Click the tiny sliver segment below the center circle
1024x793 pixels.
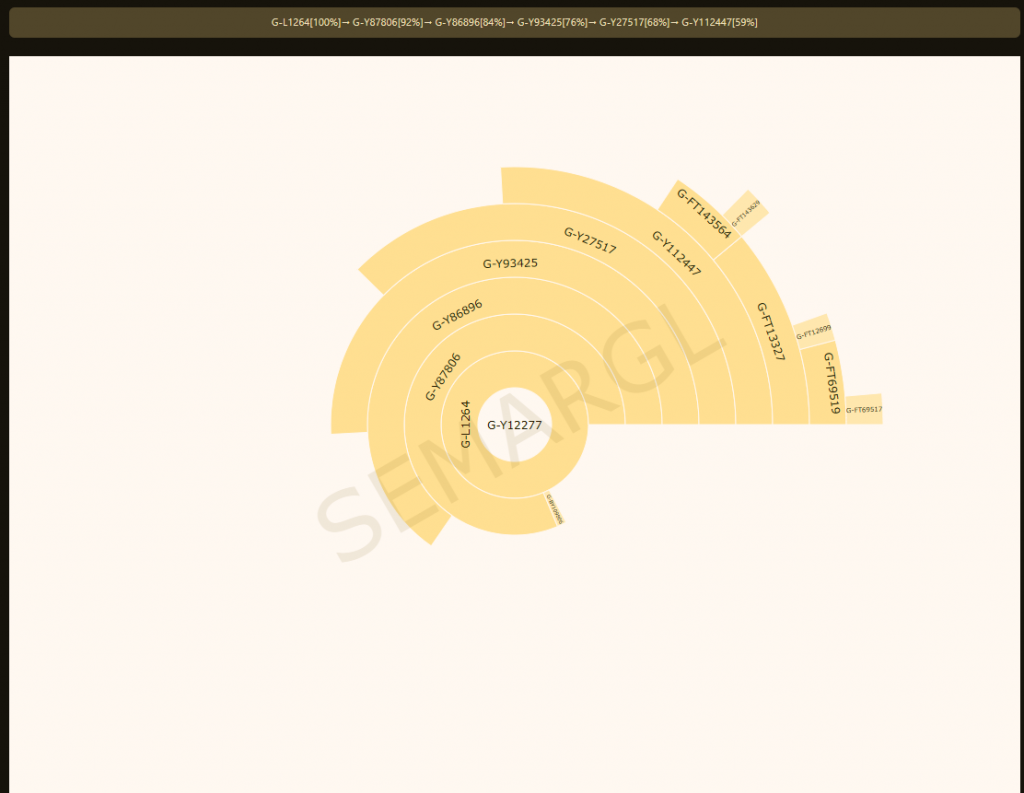(556, 509)
